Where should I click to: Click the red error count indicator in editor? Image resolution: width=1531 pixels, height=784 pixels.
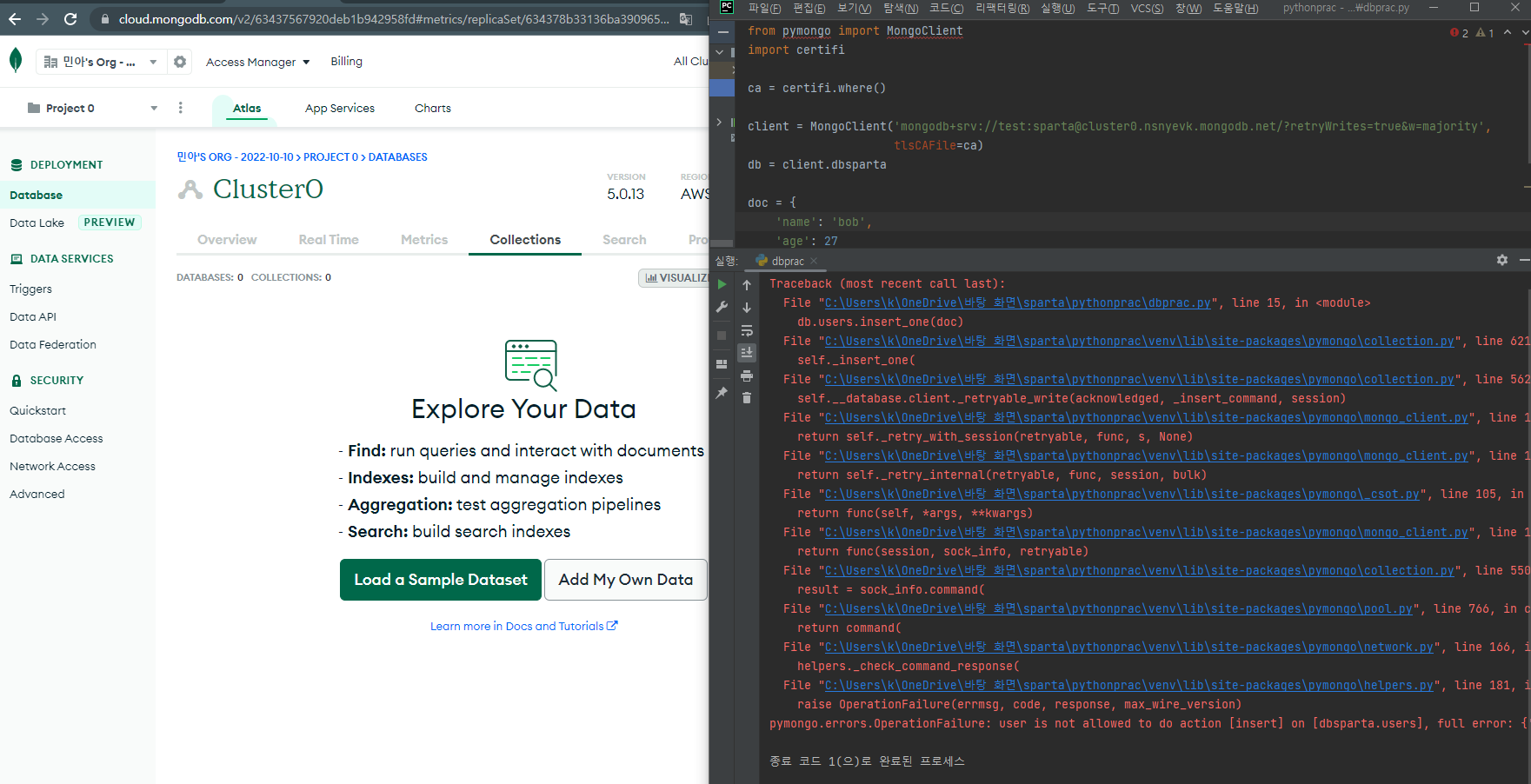(1460, 33)
